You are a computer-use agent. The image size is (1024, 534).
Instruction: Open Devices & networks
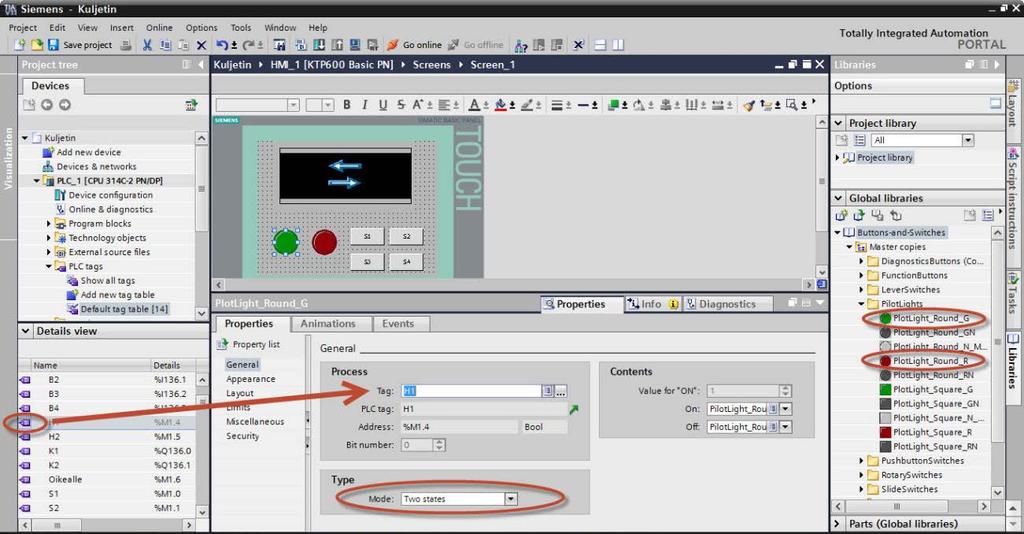96,166
